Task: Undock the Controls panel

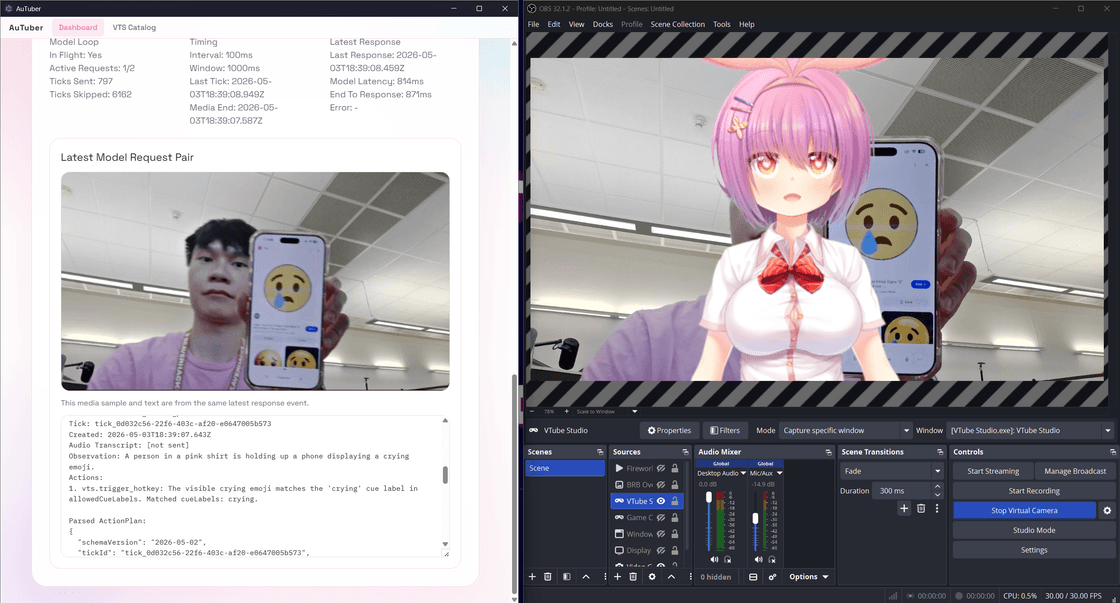Action: point(1112,452)
